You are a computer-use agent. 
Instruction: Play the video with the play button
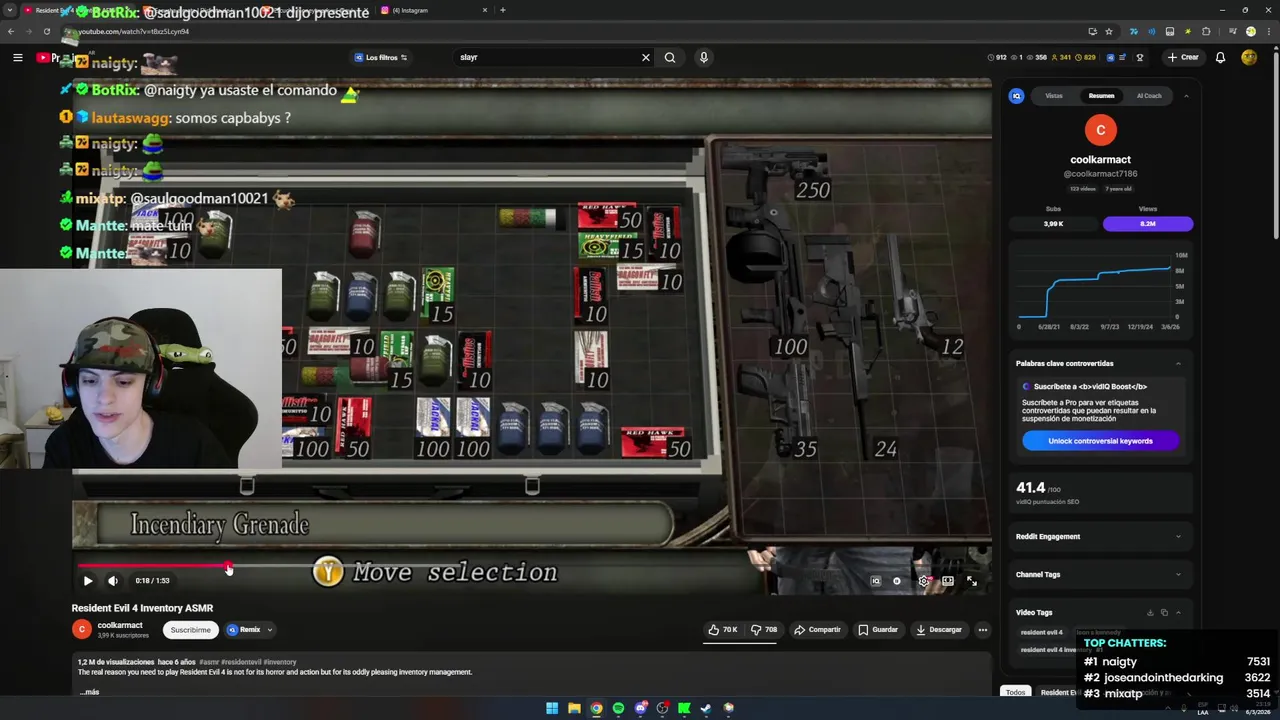pyautogui.click(x=88, y=580)
